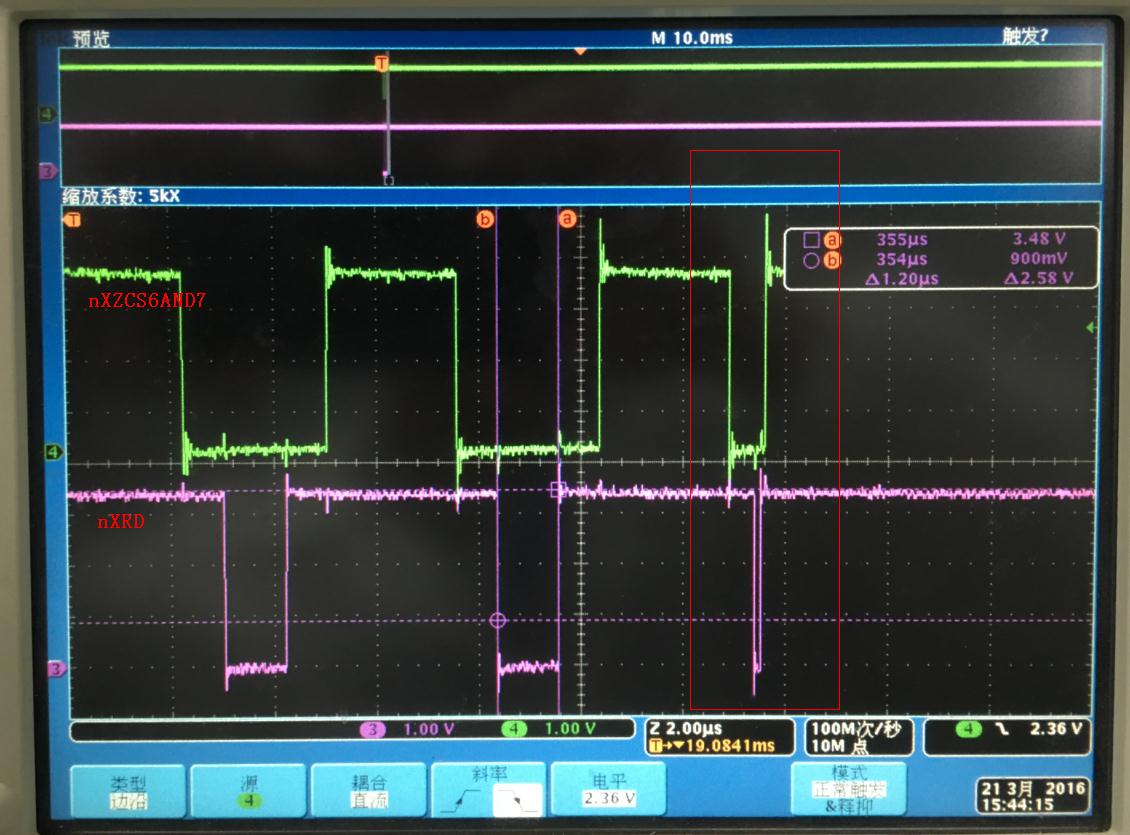1130x835 pixels.
Task: Click the Δ1.20µs time delta value
Action: (x=901, y=279)
